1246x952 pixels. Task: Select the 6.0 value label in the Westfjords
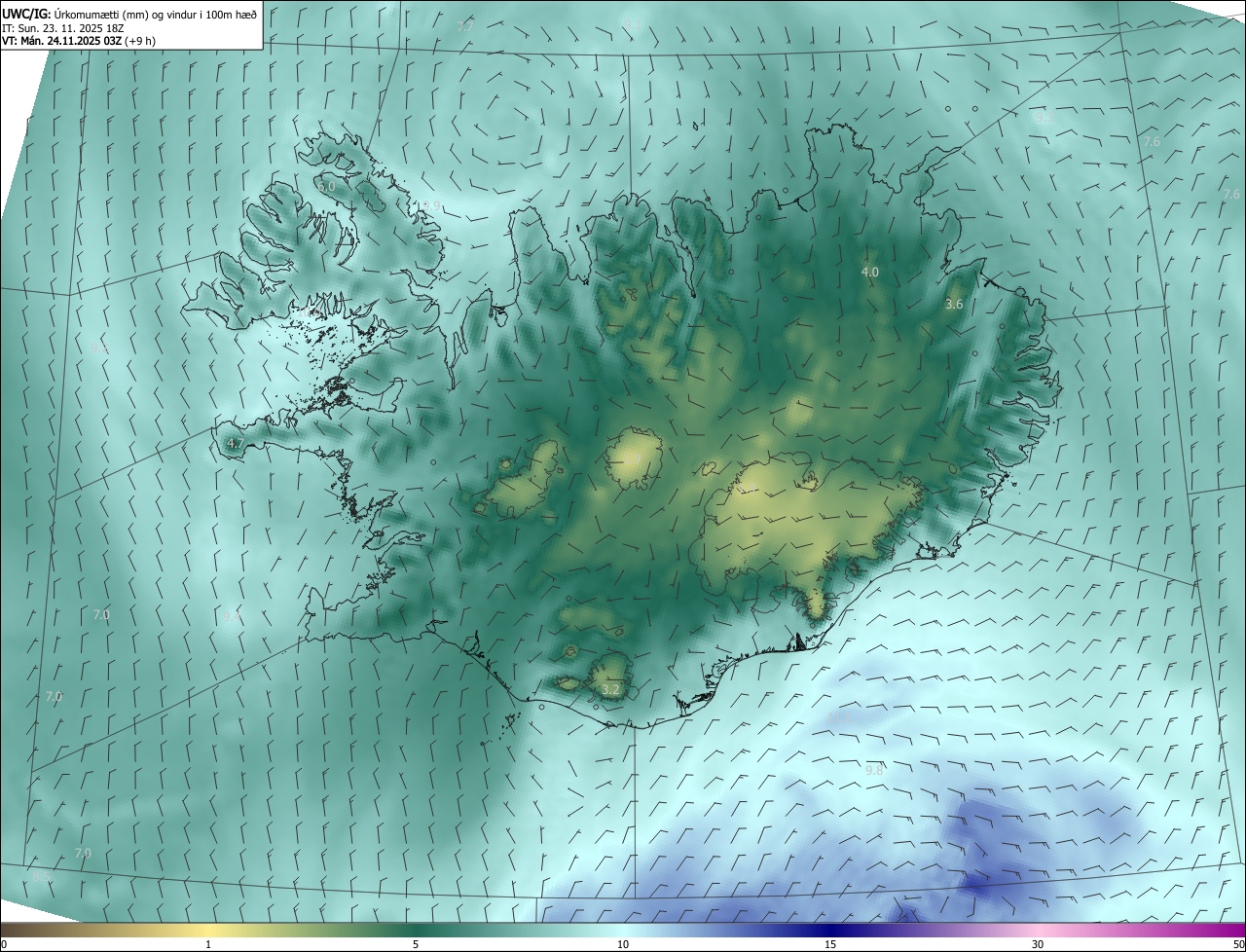326,186
